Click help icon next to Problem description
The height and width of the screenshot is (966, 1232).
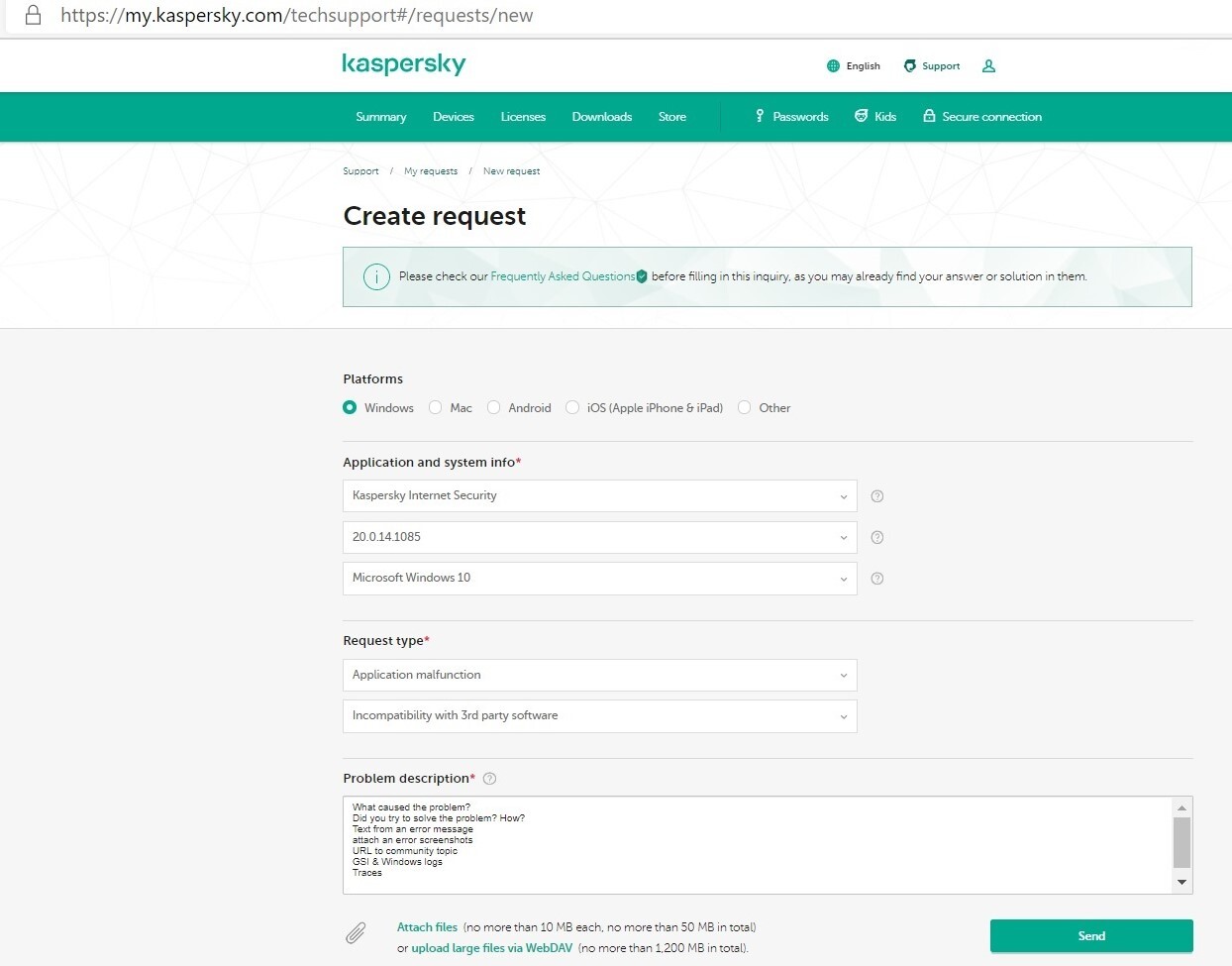pos(489,779)
